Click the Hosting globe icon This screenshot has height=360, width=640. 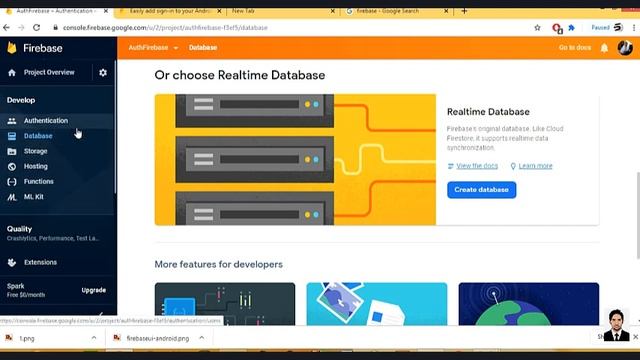[12, 167]
